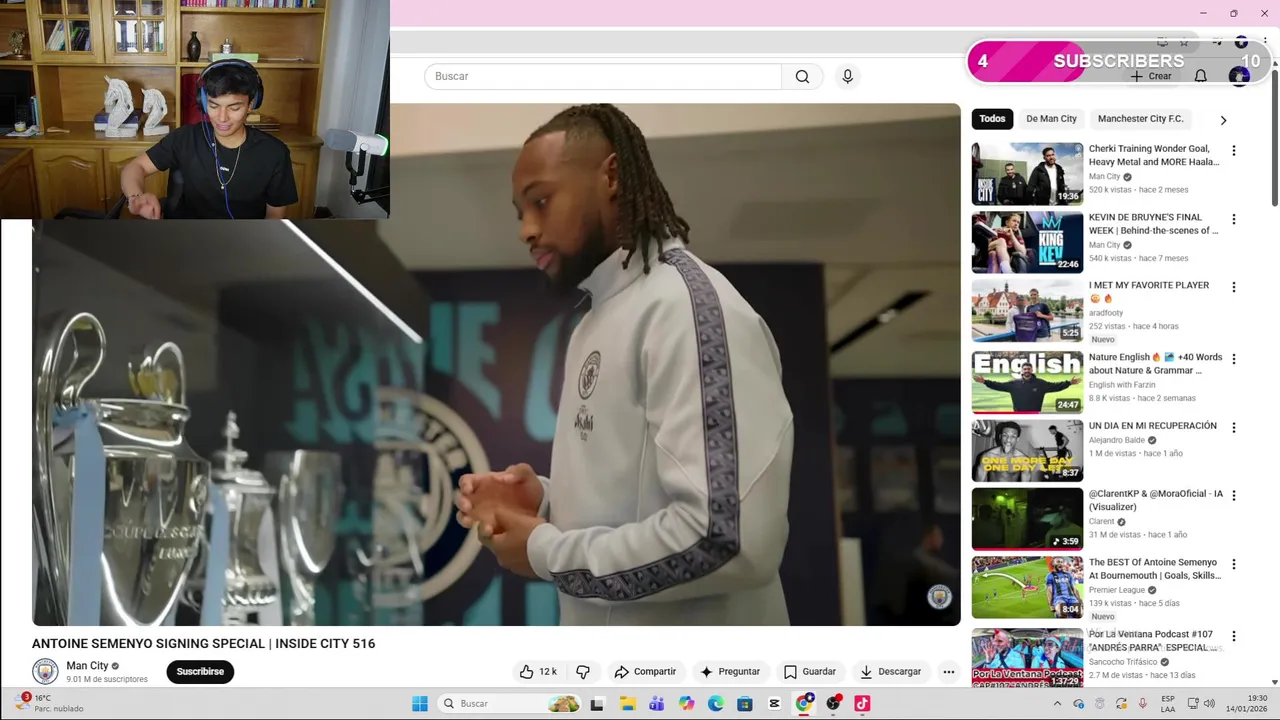Open options for Kevin De Bruyne video
Screen dimensions: 1280x720
(x=1233, y=219)
